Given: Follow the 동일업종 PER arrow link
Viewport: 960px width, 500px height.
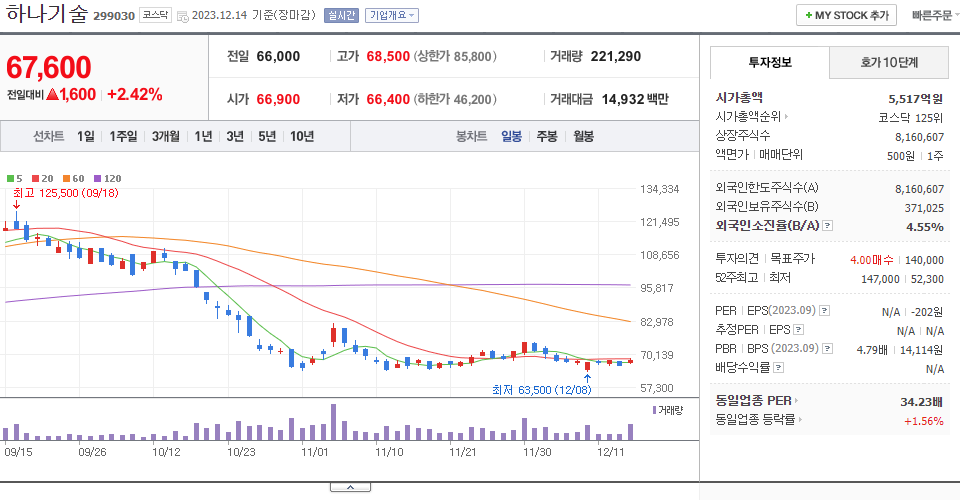Looking at the screenshot, I should click(757, 401).
